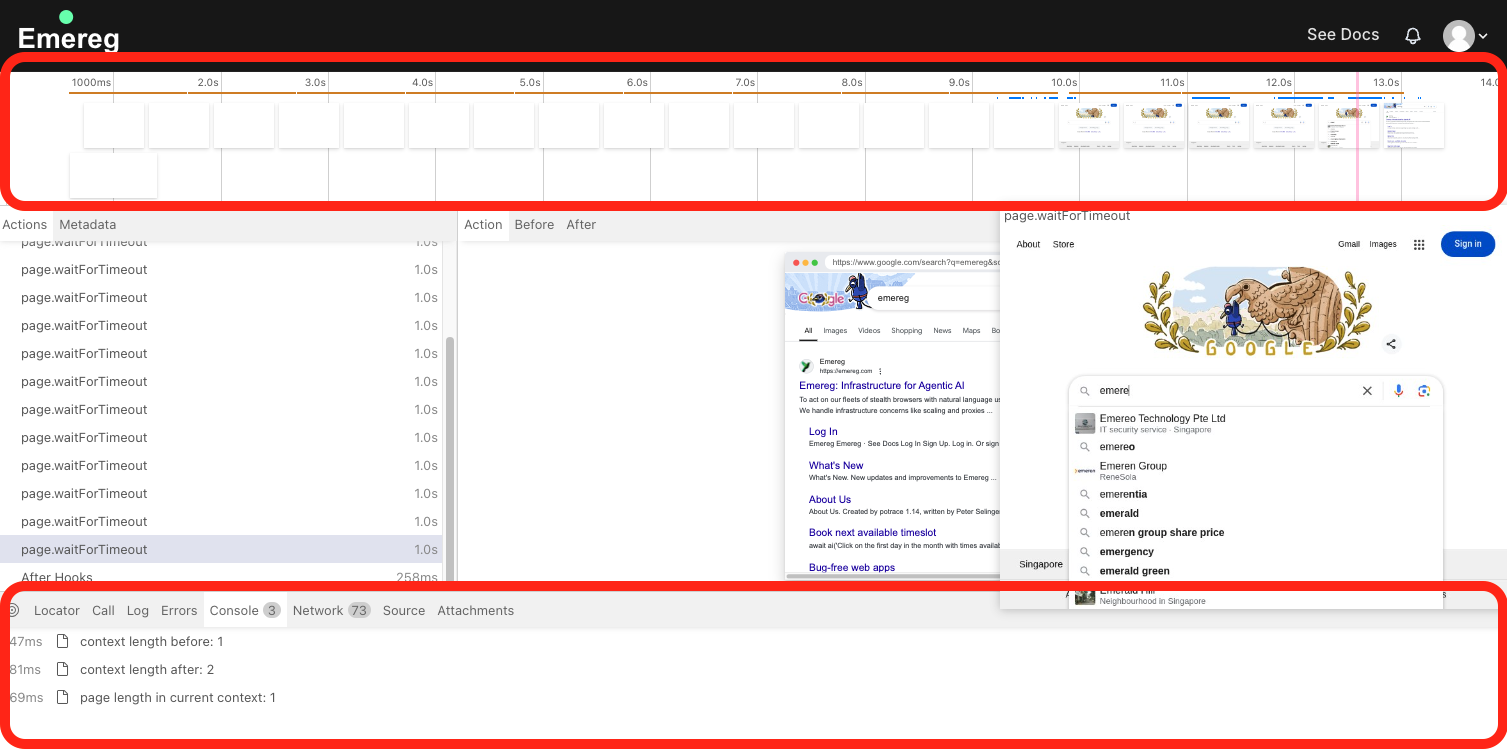Click the actions list vertical scrollbar
This screenshot has height=750, width=1507.
[450, 460]
